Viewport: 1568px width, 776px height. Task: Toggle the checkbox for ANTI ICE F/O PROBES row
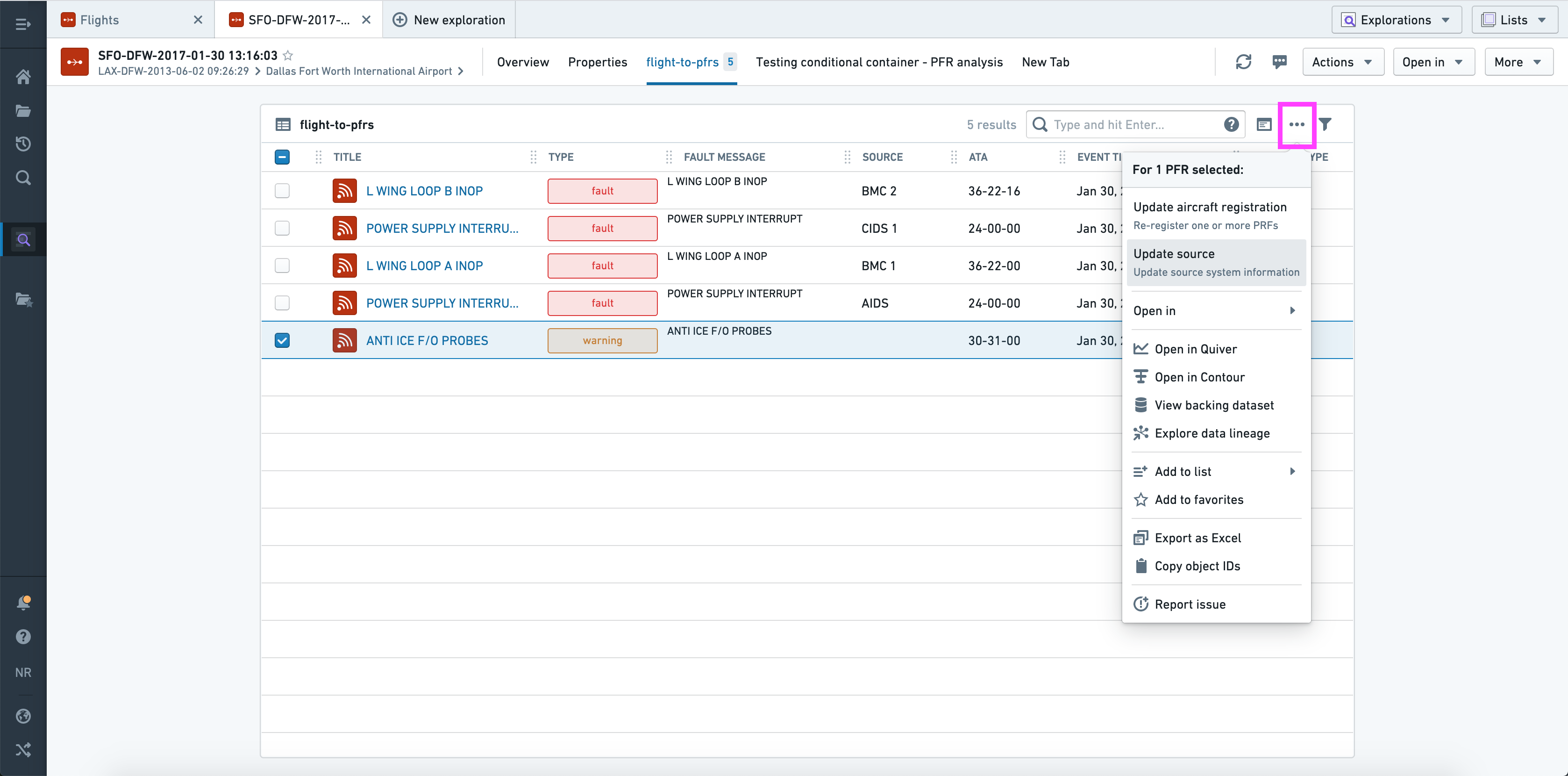click(283, 340)
